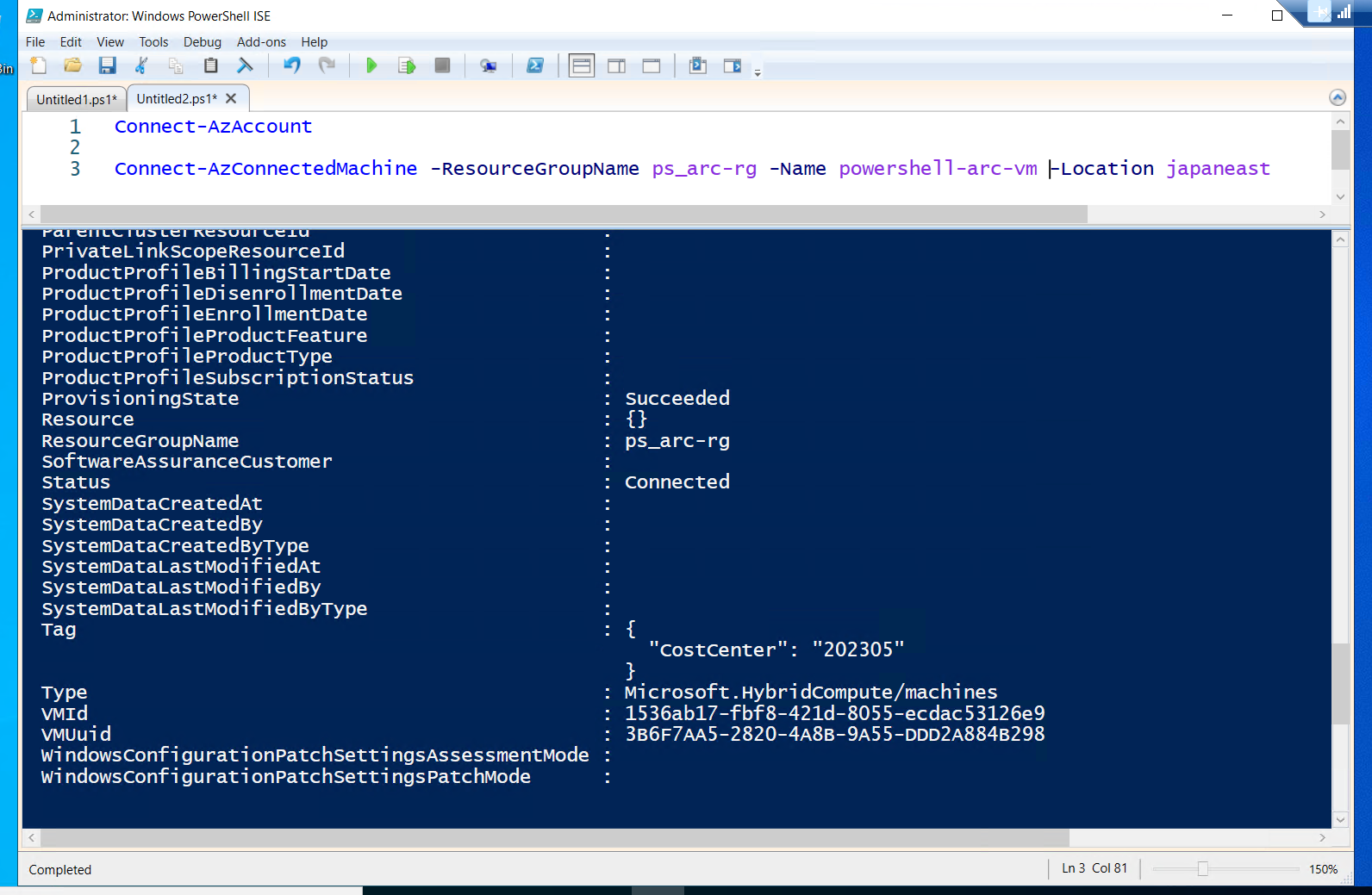Open the Tools menu
Image resolution: width=1372 pixels, height=895 pixels.
(x=153, y=41)
